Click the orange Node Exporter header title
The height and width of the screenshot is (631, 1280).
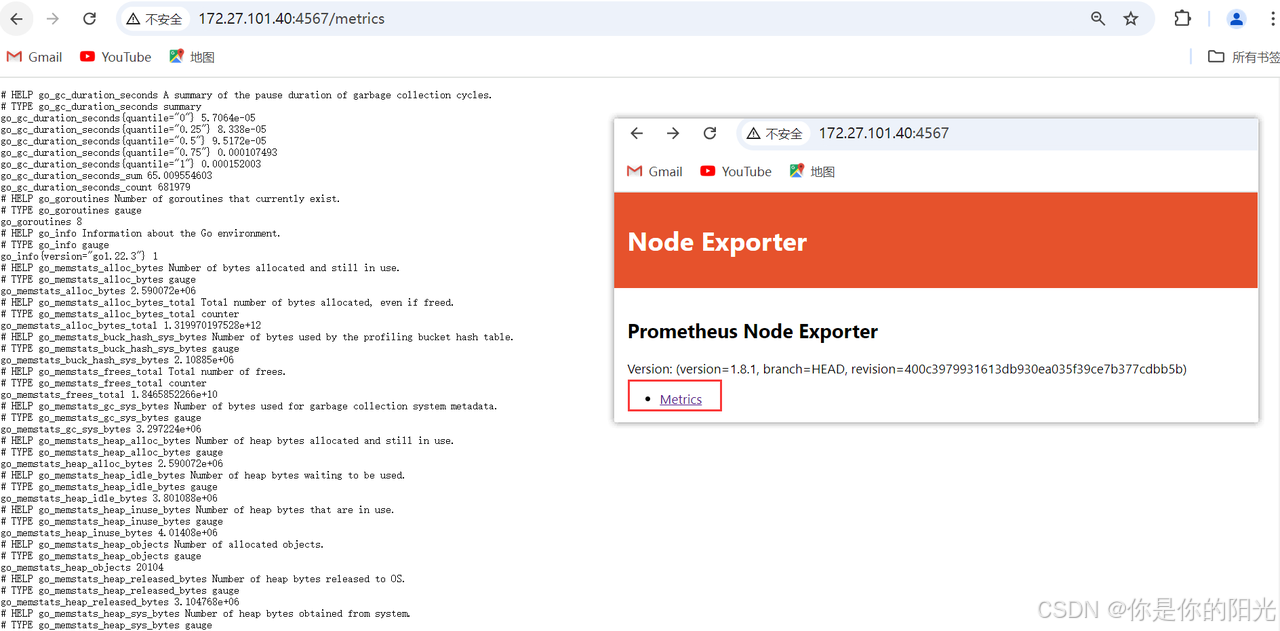(717, 242)
